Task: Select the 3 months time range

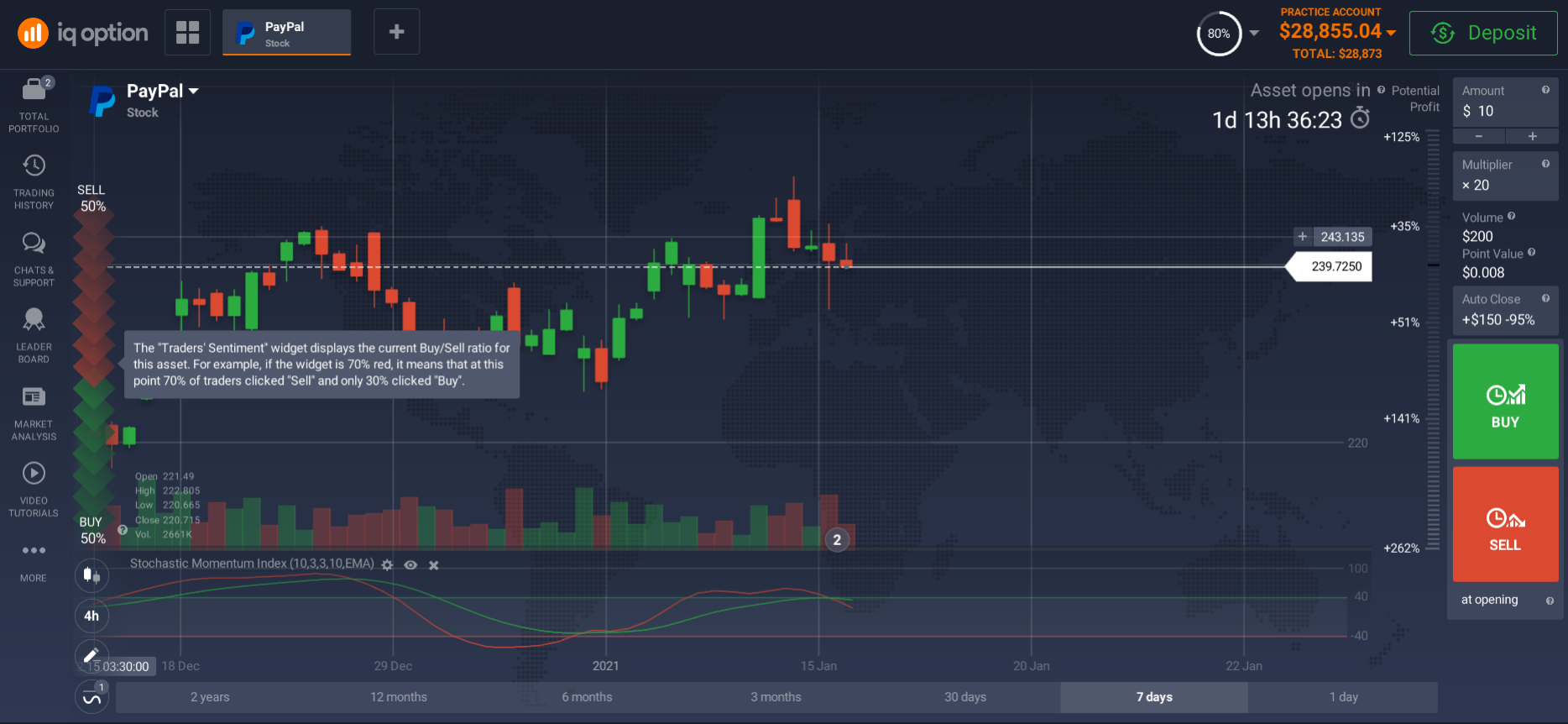Action: (776, 697)
